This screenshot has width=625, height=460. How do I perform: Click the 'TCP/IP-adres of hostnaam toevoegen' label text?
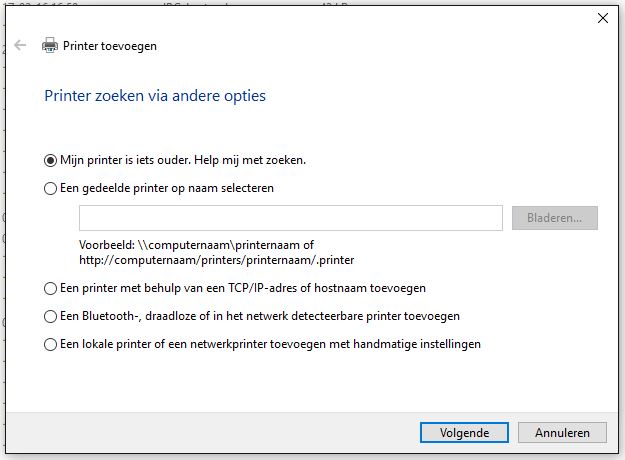pyautogui.click(x=327, y=288)
